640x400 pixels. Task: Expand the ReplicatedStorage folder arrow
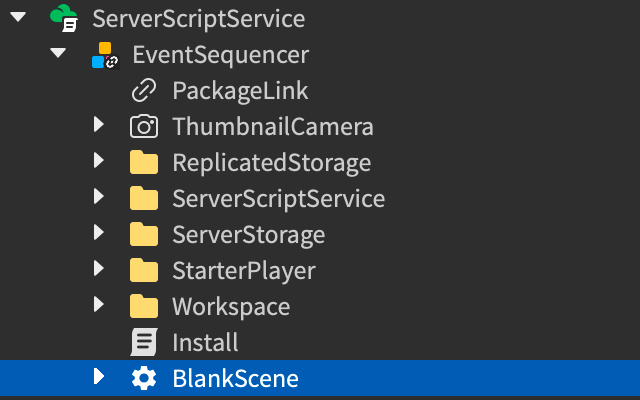tap(98, 162)
